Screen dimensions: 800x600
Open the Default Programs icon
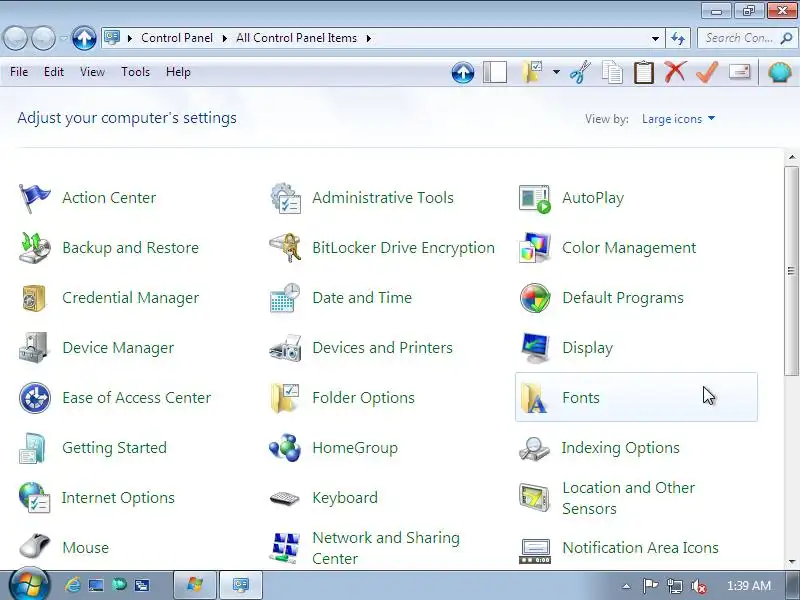[535, 298]
